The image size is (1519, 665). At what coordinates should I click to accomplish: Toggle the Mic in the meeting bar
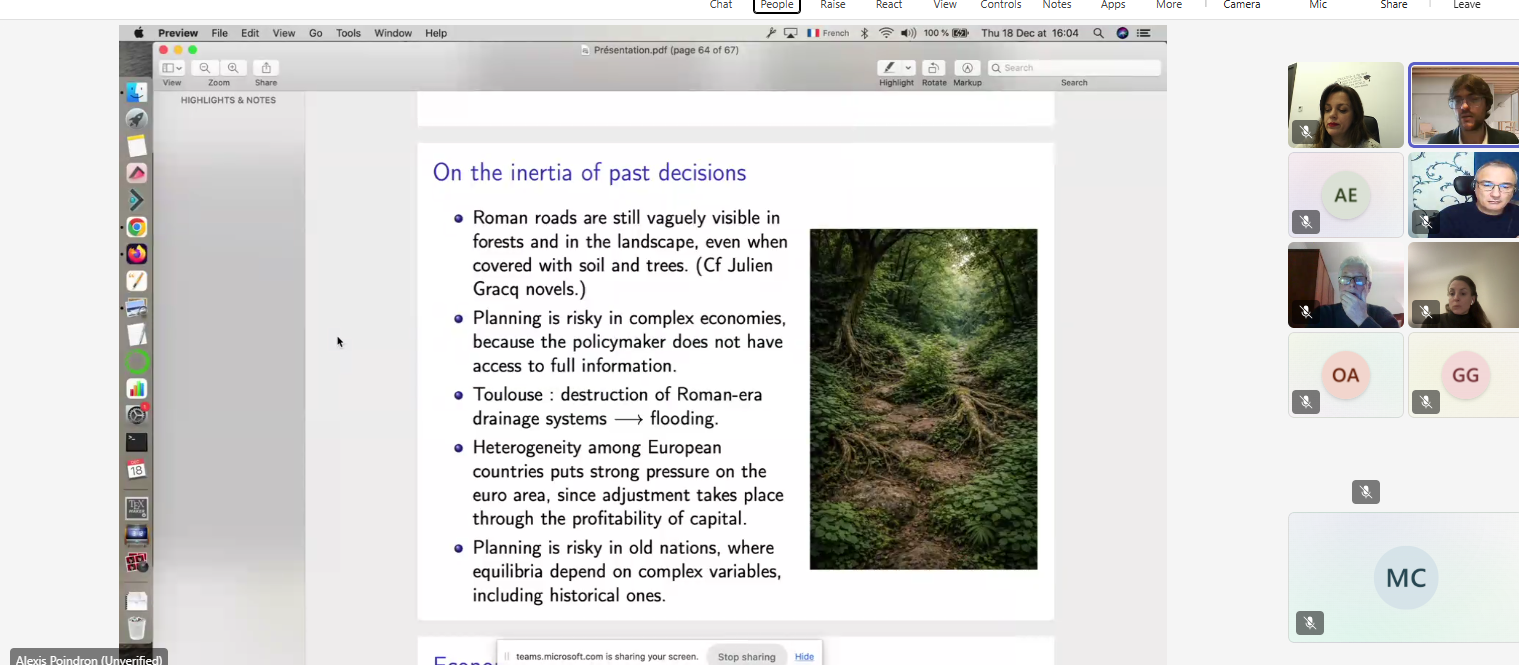coord(1318,5)
